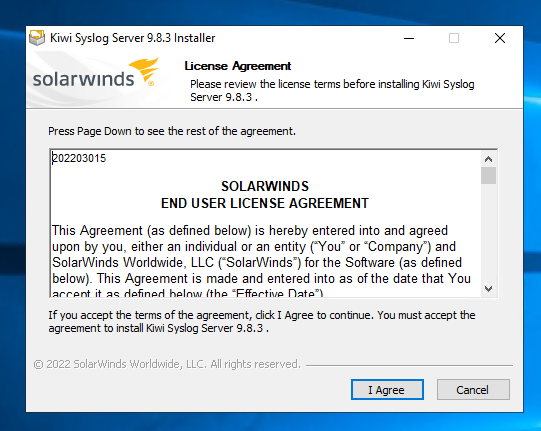
Task: Click the line starting "This Agreement (as defined below)"
Action: [x=250, y=231]
